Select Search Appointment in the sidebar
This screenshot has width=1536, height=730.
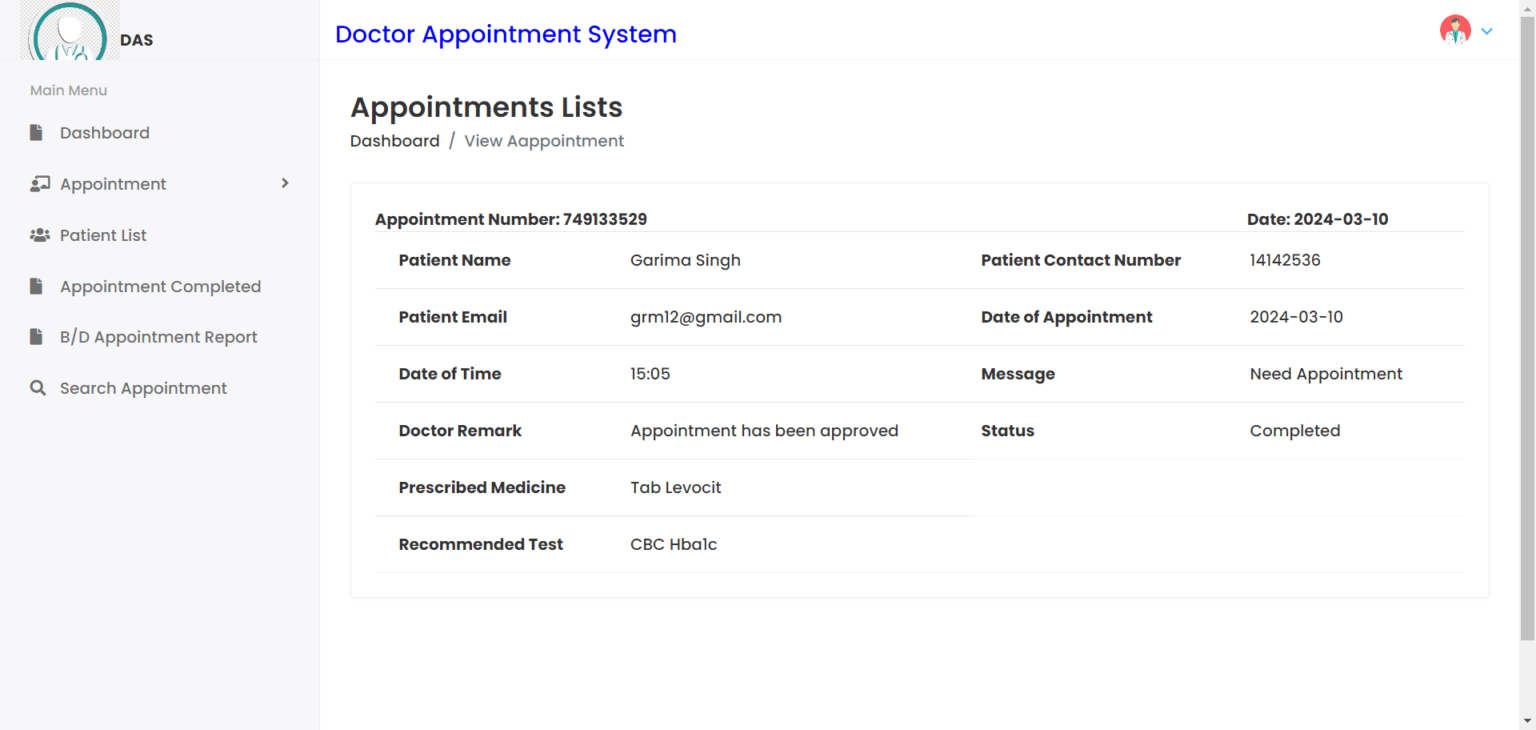point(144,387)
